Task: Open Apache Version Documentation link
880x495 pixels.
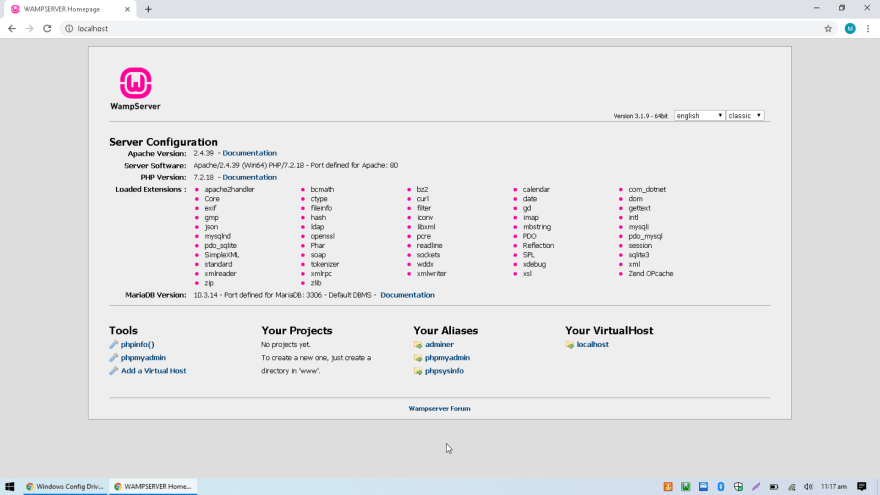Action: 249,153
